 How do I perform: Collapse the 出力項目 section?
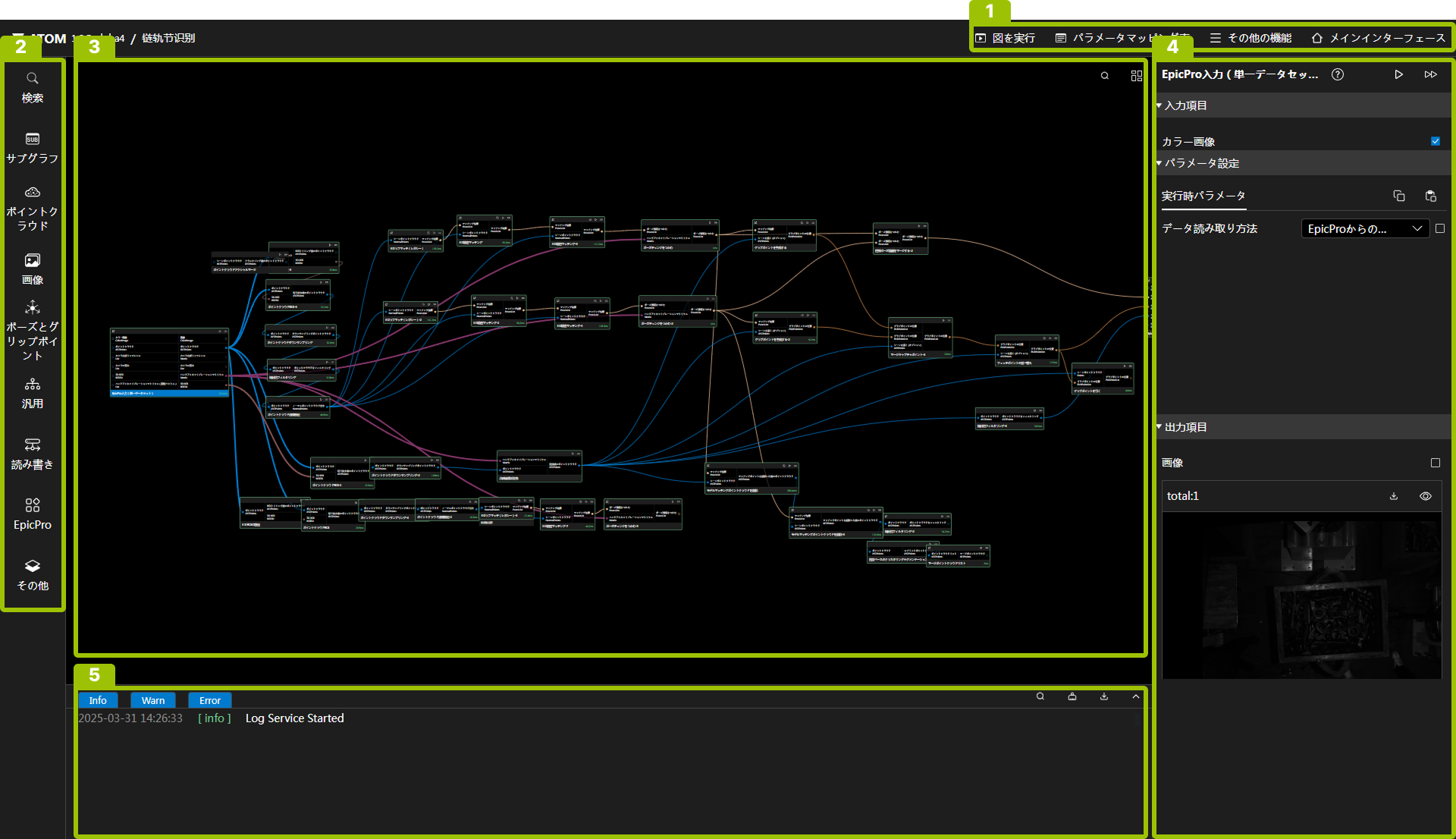click(1185, 427)
